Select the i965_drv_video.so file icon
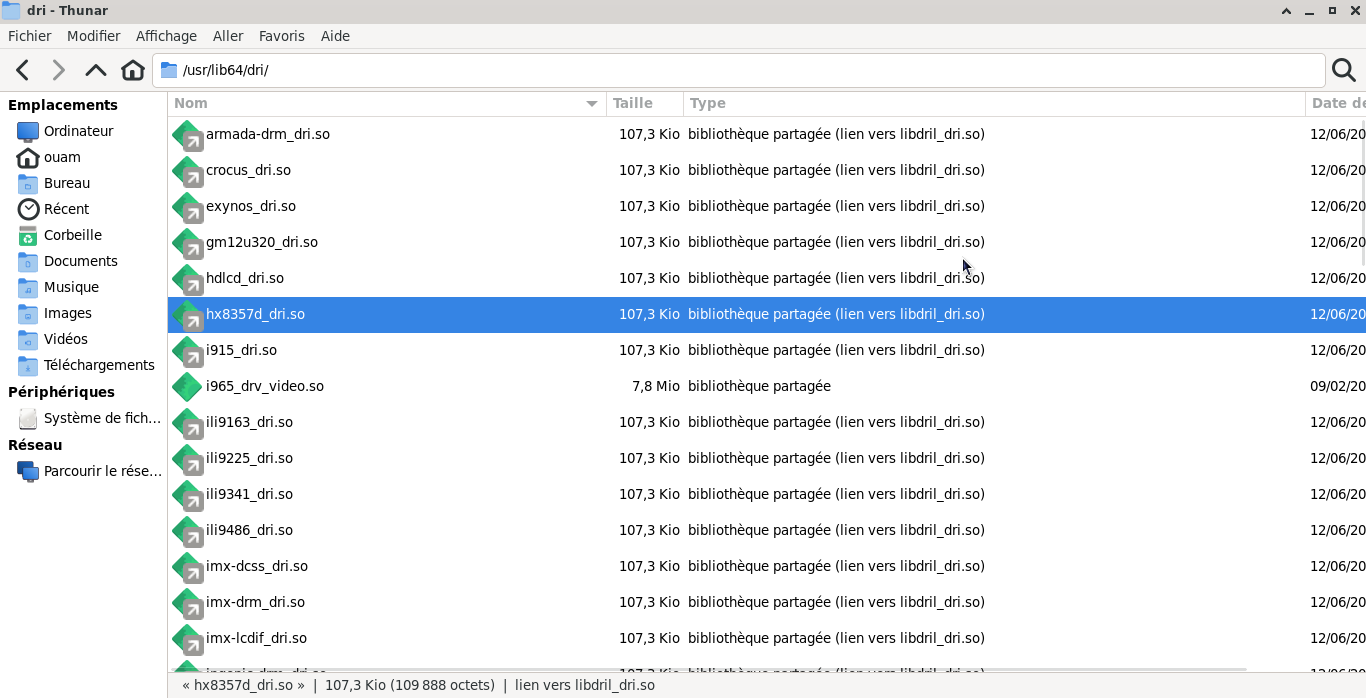 [x=187, y=386]
